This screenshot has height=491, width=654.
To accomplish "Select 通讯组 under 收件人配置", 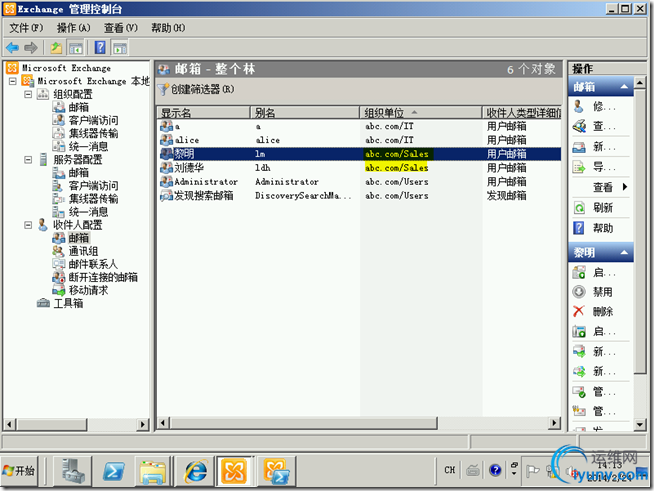I will pos(83,251).
